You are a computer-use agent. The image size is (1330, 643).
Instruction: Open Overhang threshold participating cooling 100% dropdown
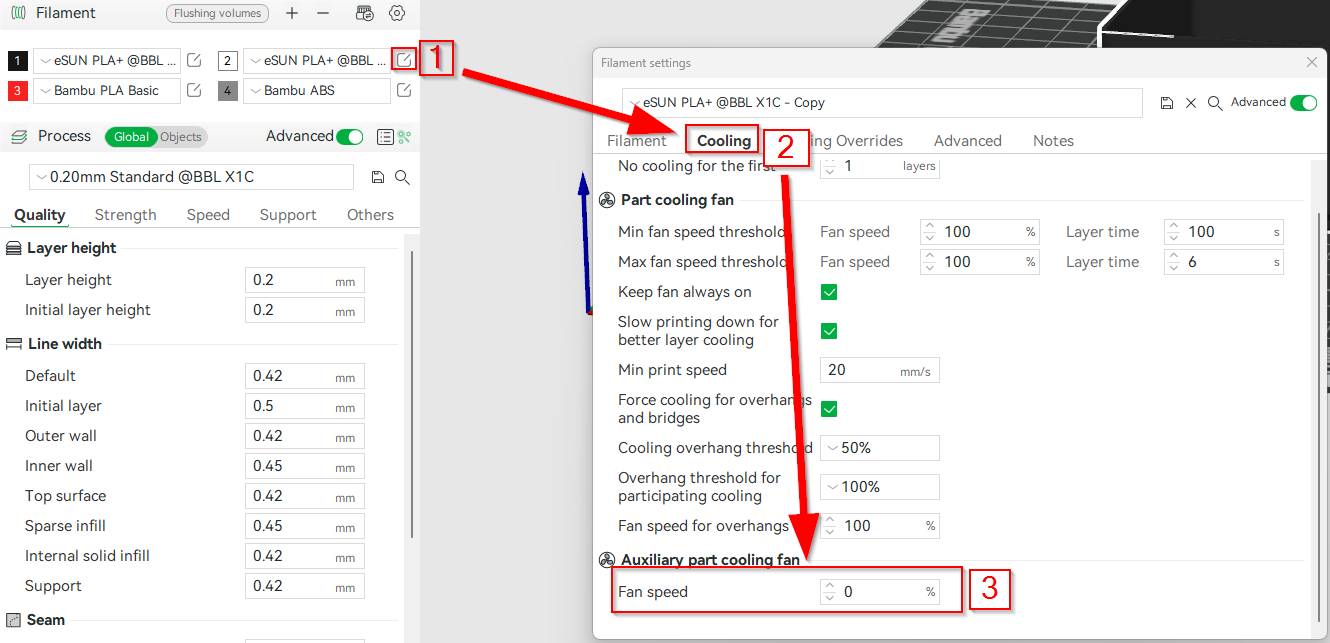(x=880, y=487)
